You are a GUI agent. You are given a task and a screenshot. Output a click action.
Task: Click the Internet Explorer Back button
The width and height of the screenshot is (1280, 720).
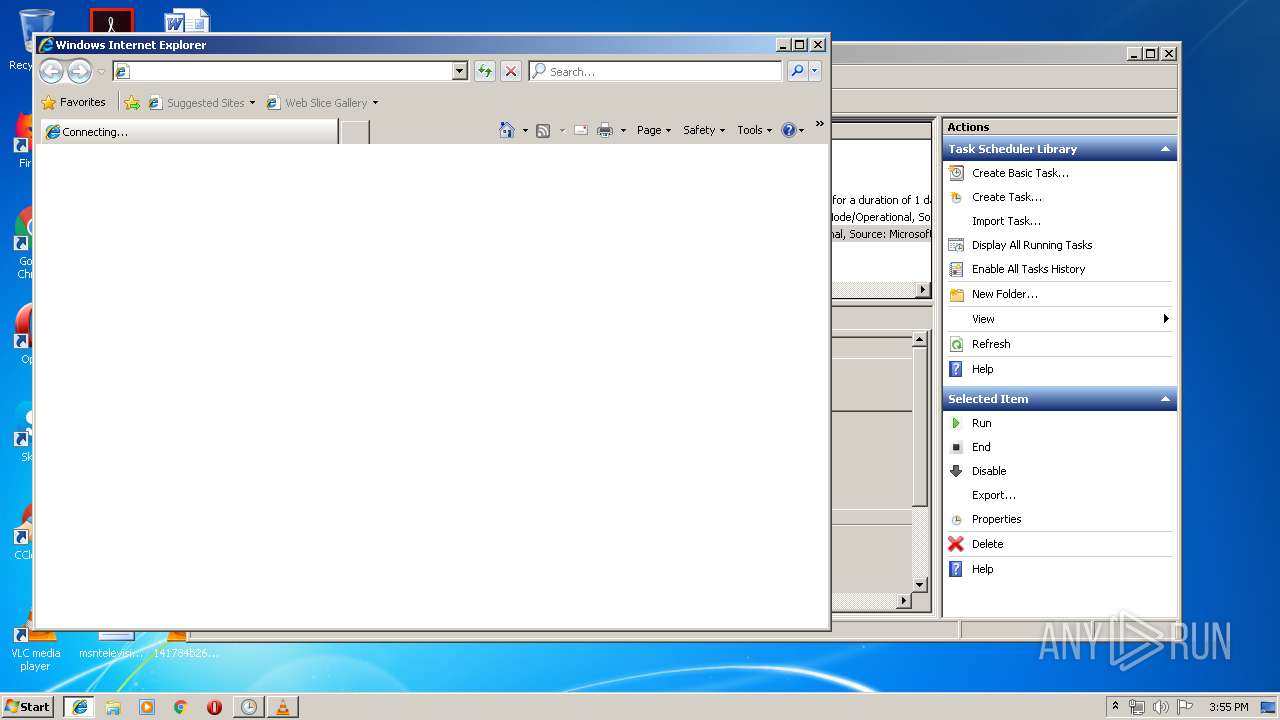tap(51, 71)
